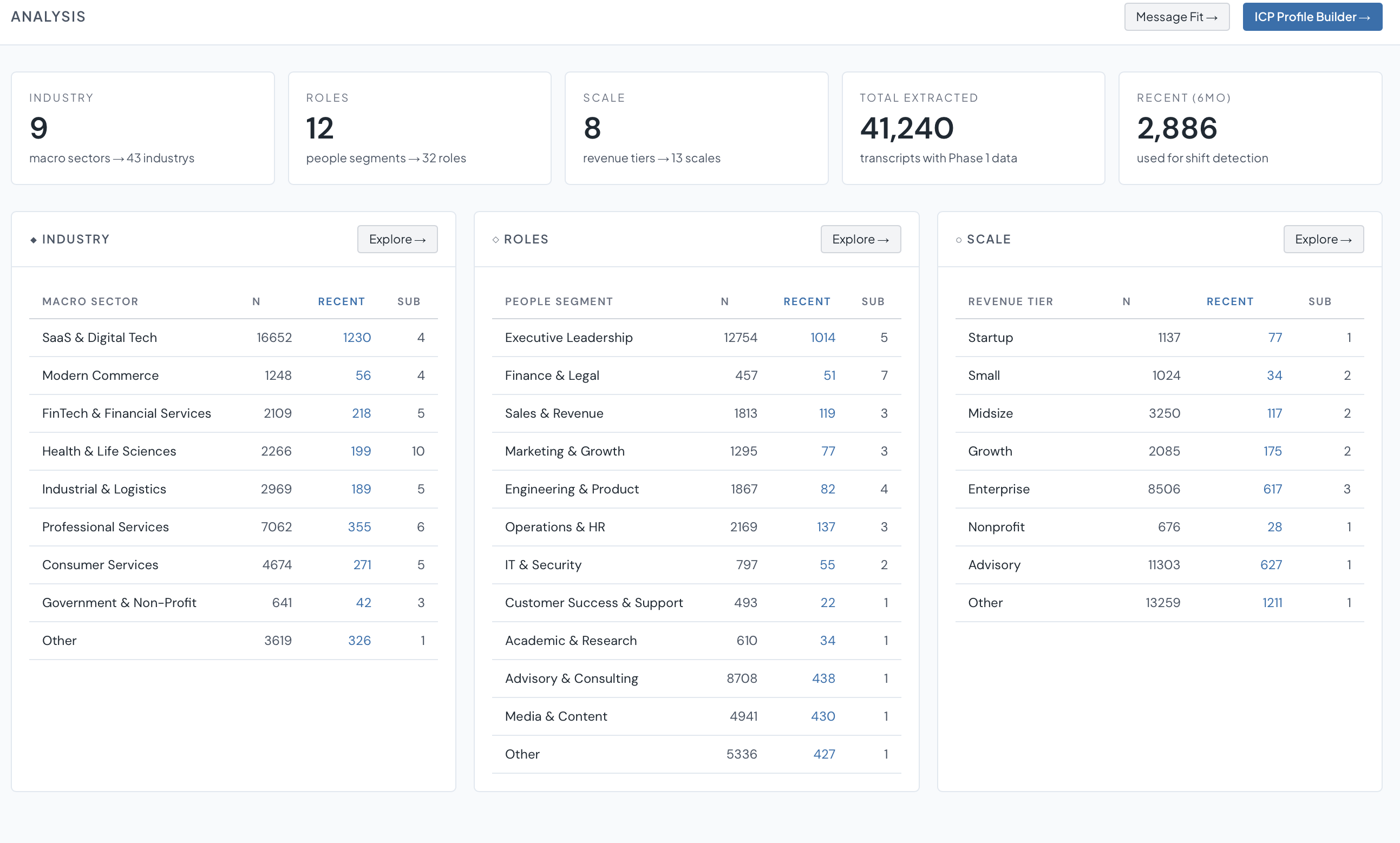This screenshot has width=1400, height=843.
Task: Select the Executive Leadership row
Action: (696, 338)
